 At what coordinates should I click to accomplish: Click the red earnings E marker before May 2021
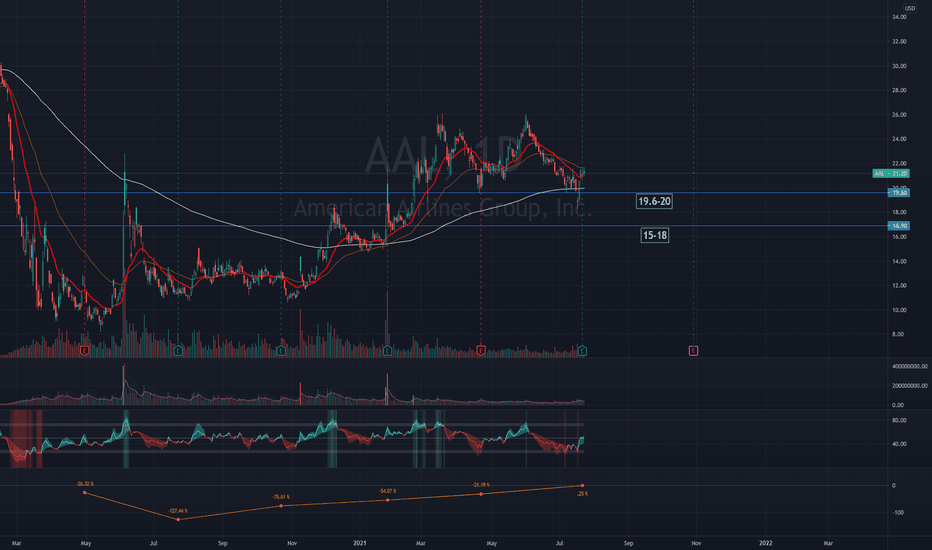(481, 351)
